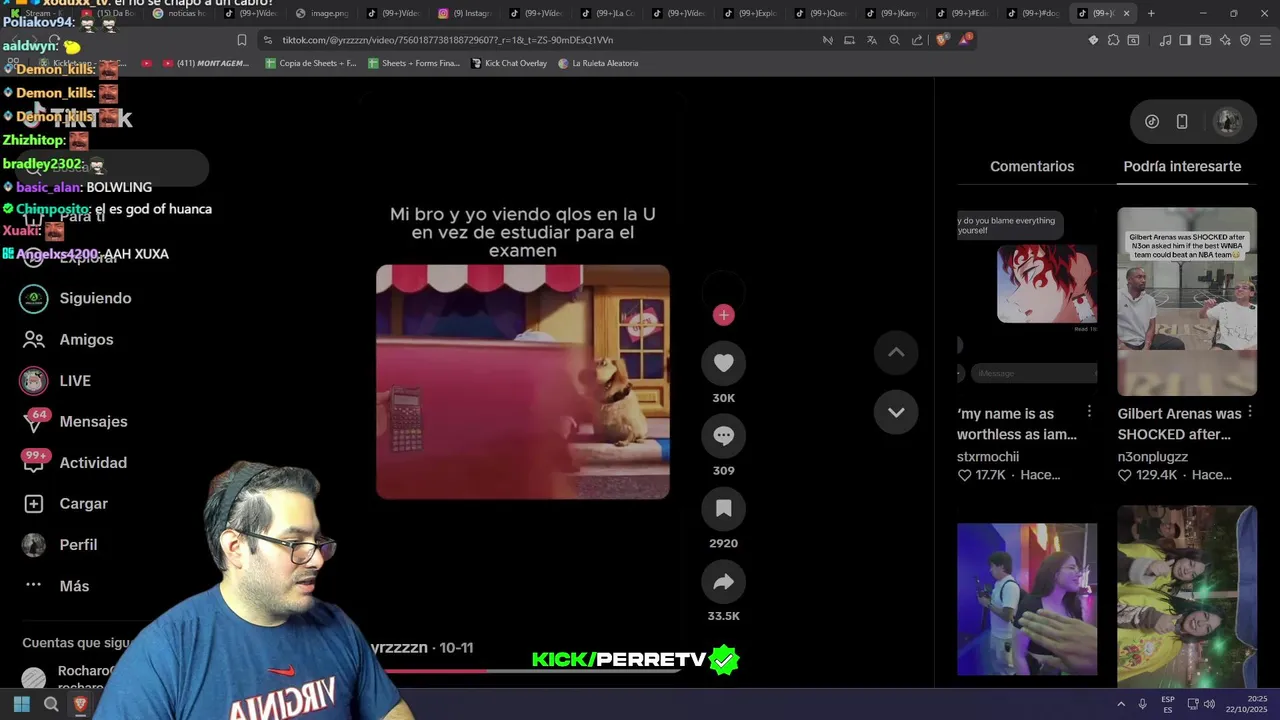Open the browser hamburger main menu
Image resolution: width=1280 pixels, height=720 pixels.
1265,40
